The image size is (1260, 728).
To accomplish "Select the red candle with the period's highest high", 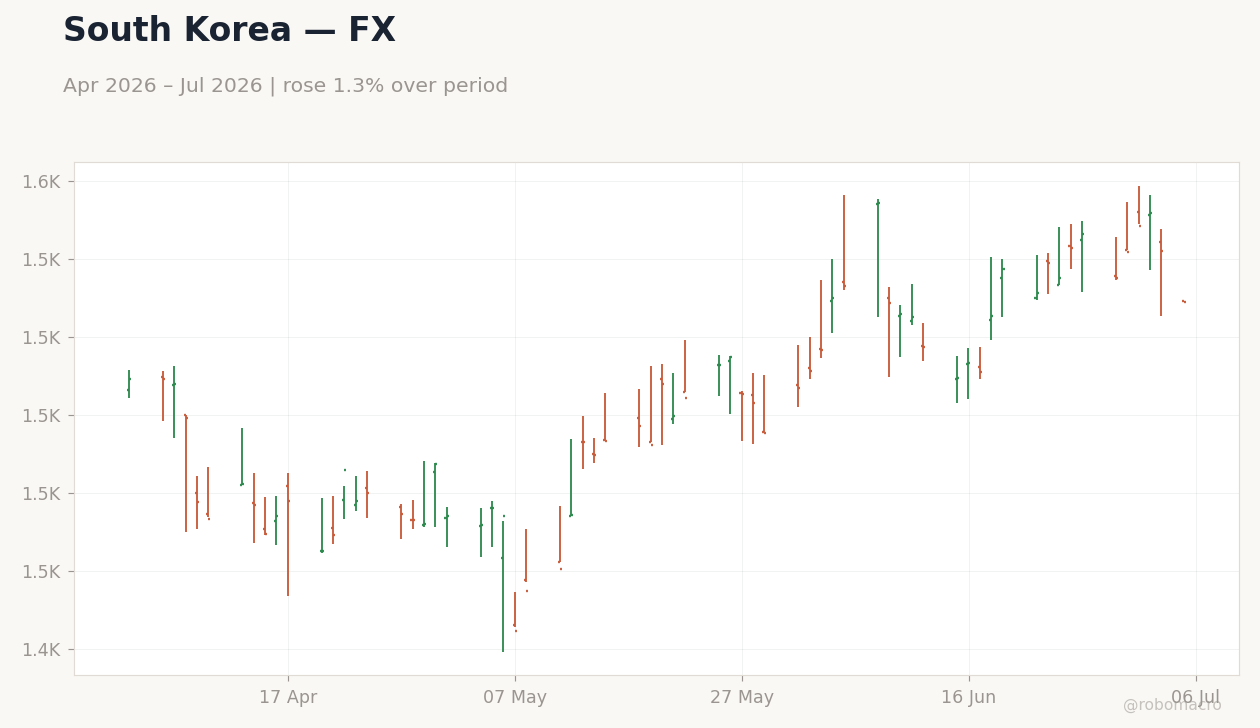I will click(1139, 206).
